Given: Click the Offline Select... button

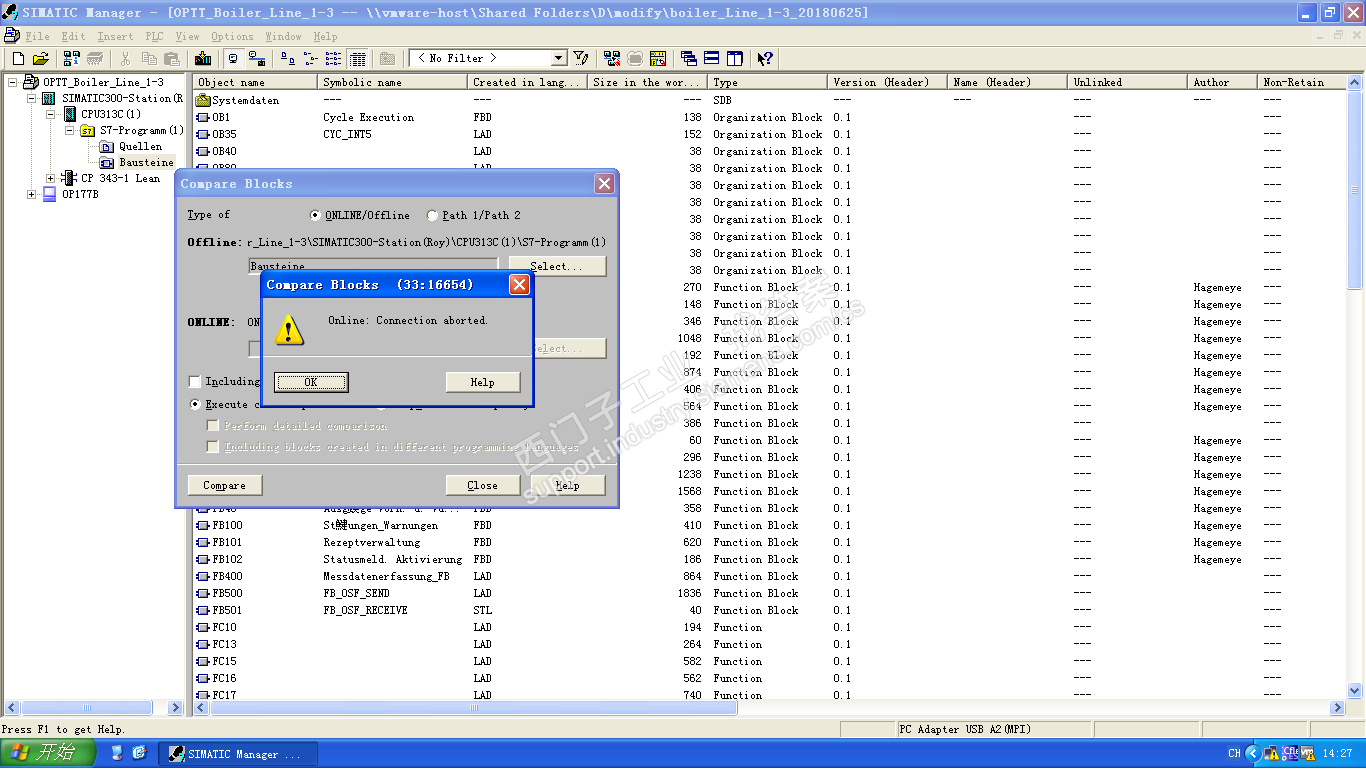Looking at the screenshot, I should (x=557, y=266).
